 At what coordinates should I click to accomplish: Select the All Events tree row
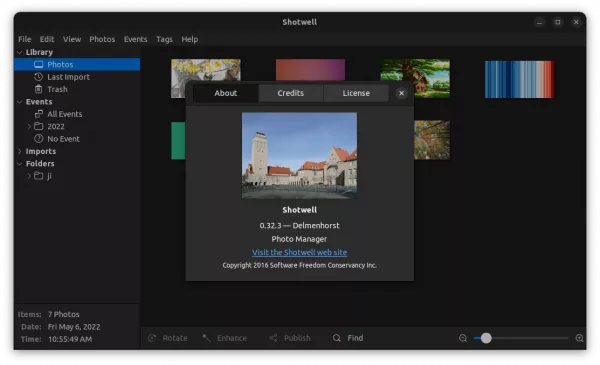coord(77,114)
